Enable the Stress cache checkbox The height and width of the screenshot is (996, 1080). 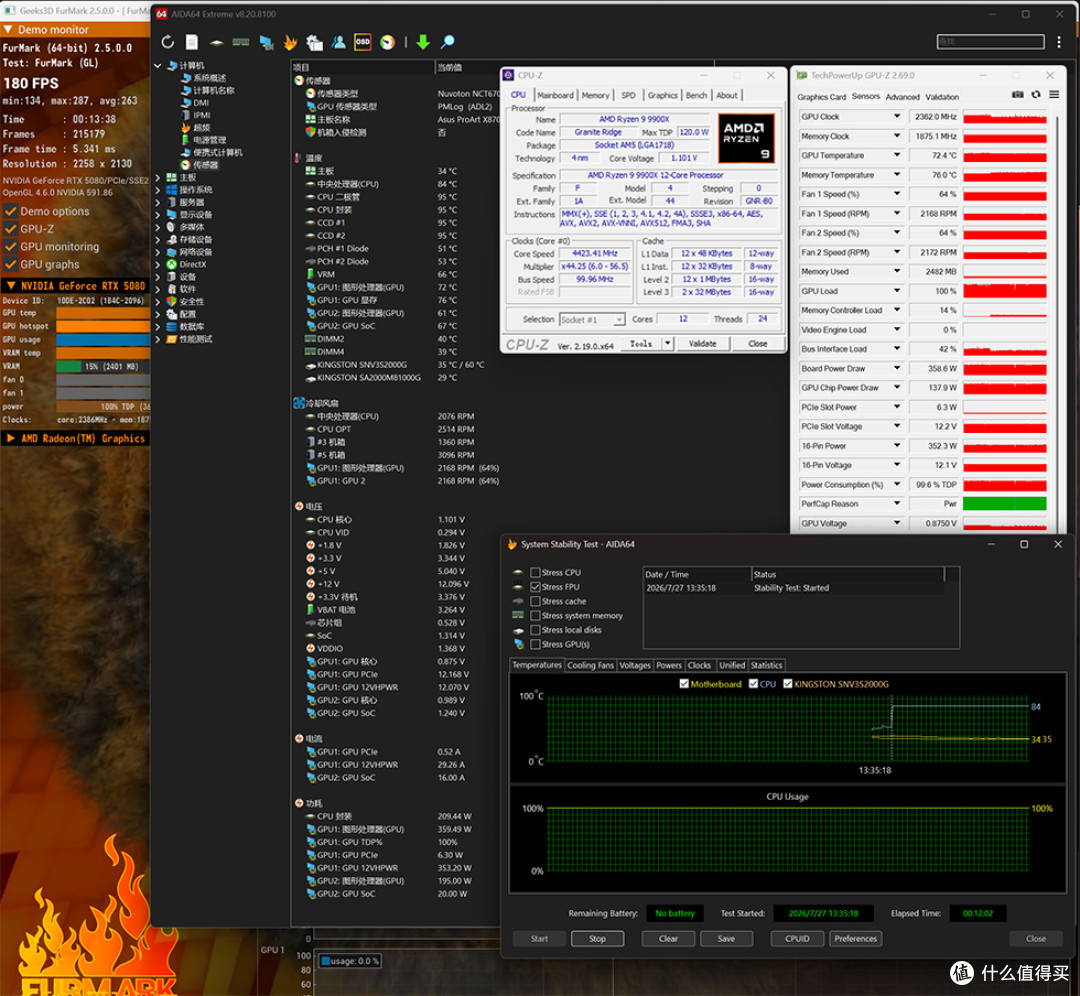[x=535, y=601]
